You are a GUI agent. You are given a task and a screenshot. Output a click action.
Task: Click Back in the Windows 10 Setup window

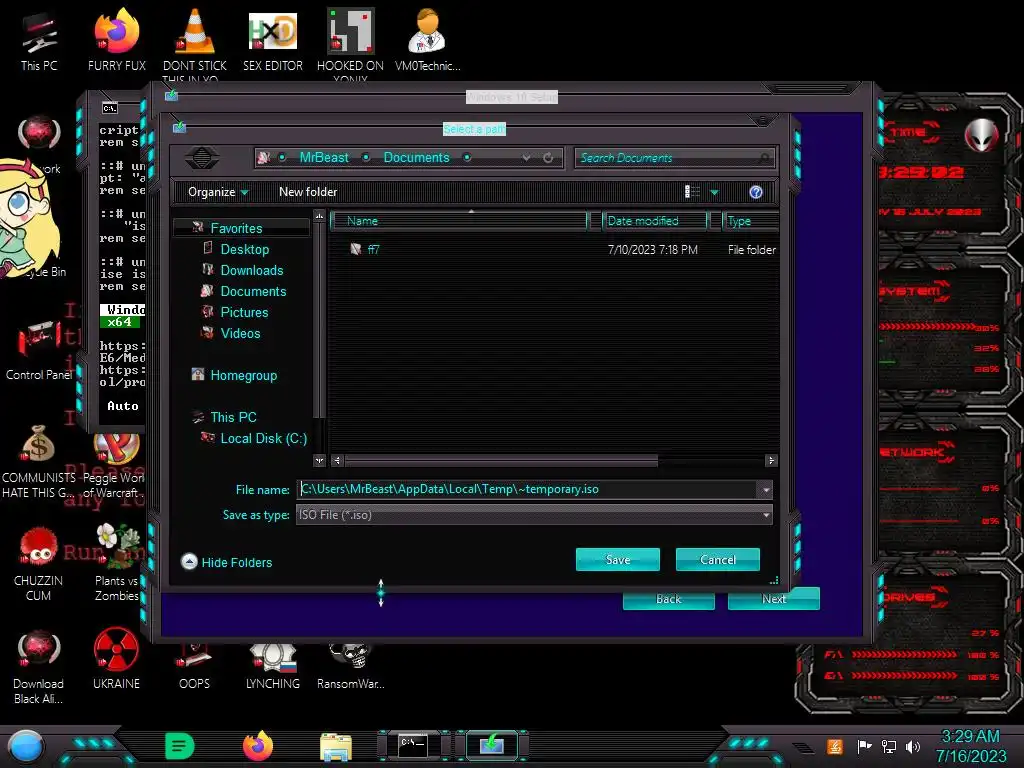pos(668,599)
